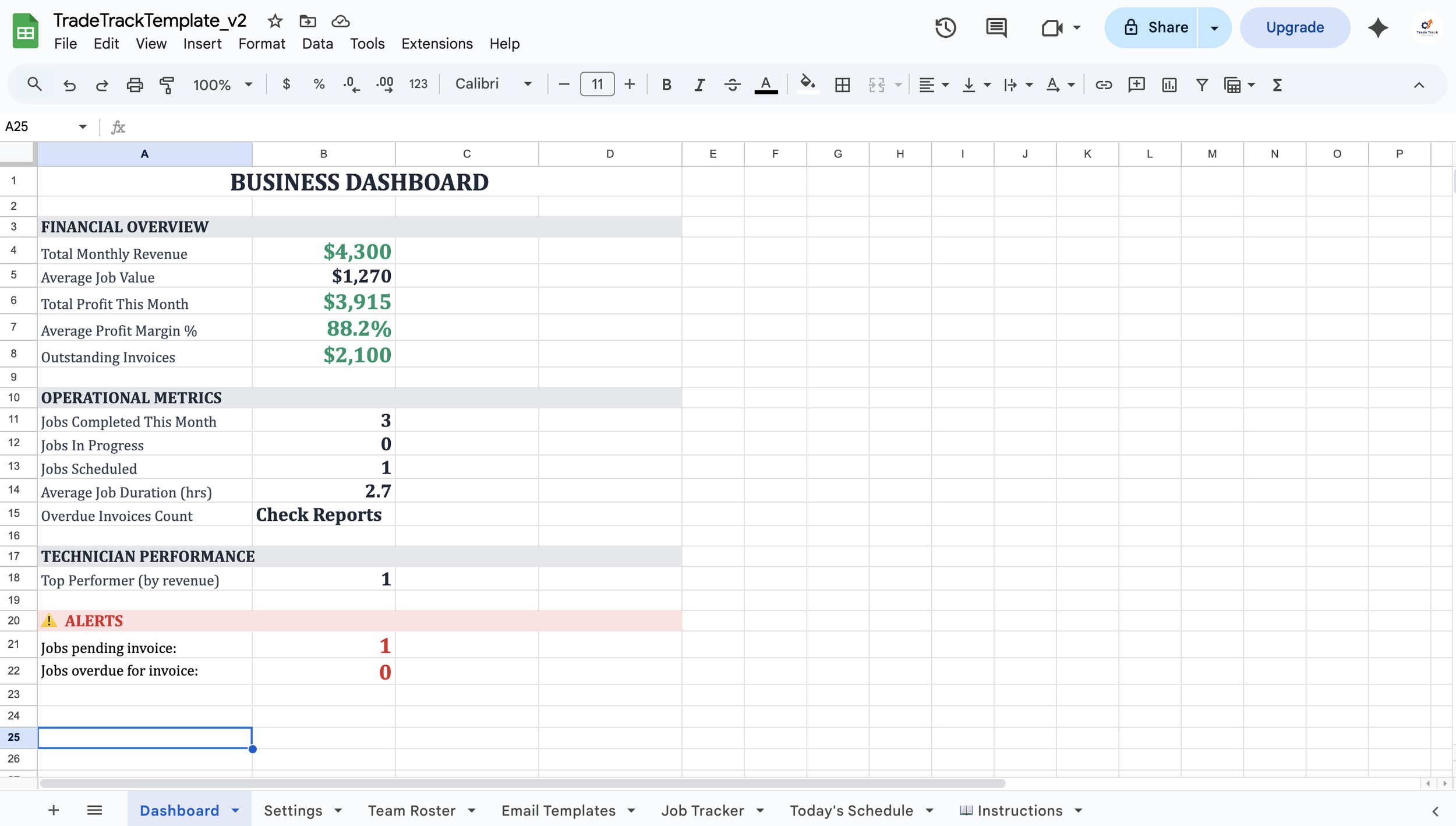Switch to the Job Tracker tab
The height and width of the screenshot is (826, 1456).
point(702,810)
